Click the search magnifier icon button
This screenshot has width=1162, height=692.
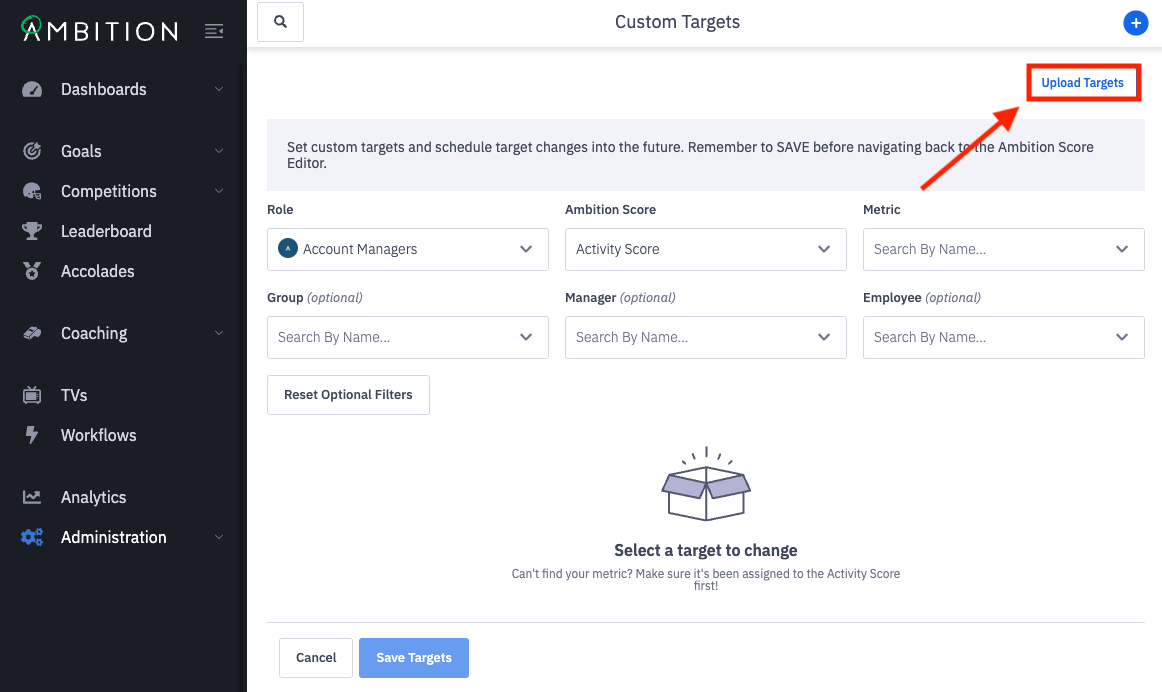[x=280, y=22]
